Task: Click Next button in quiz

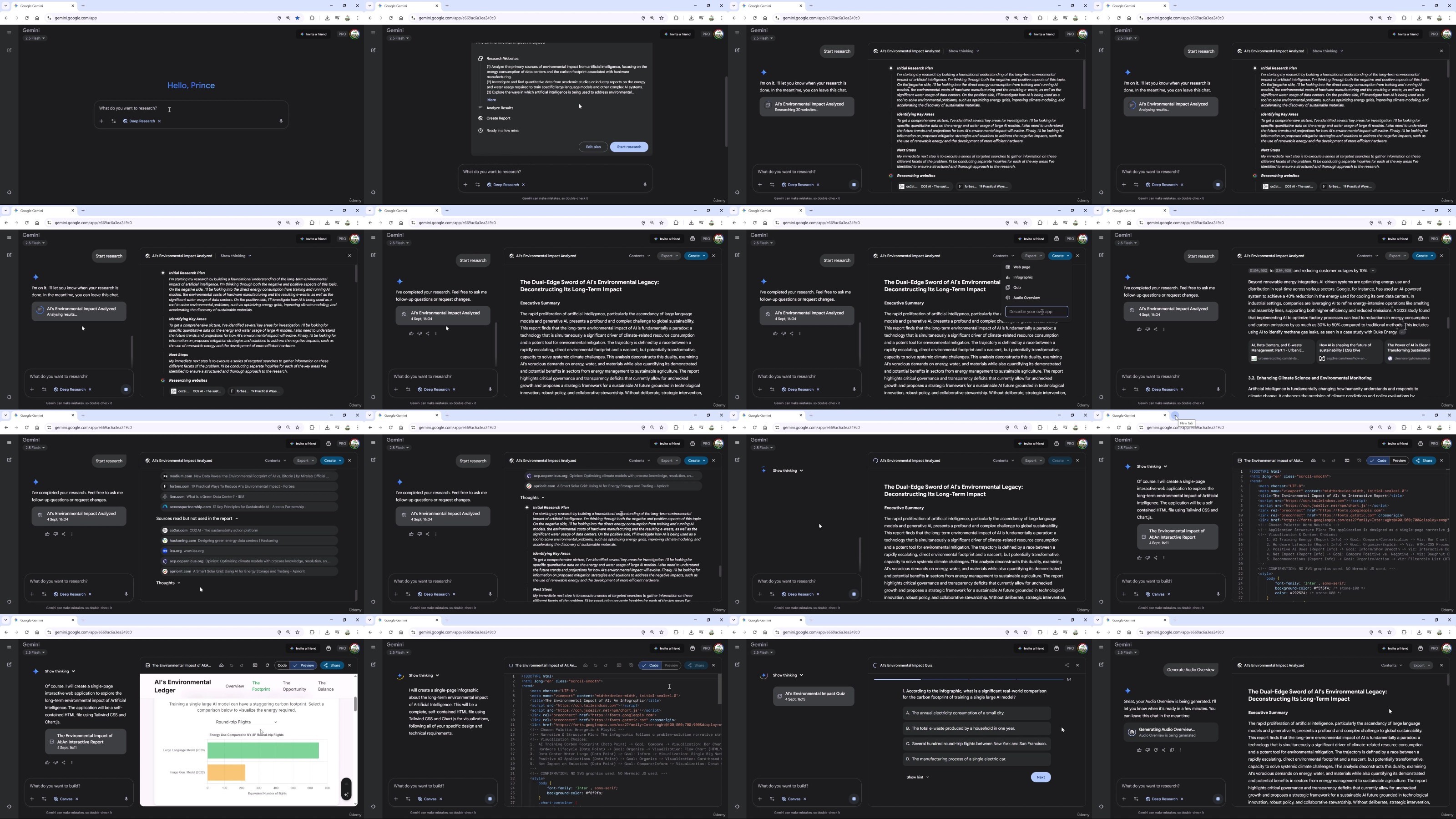Action: point(1041,777)
